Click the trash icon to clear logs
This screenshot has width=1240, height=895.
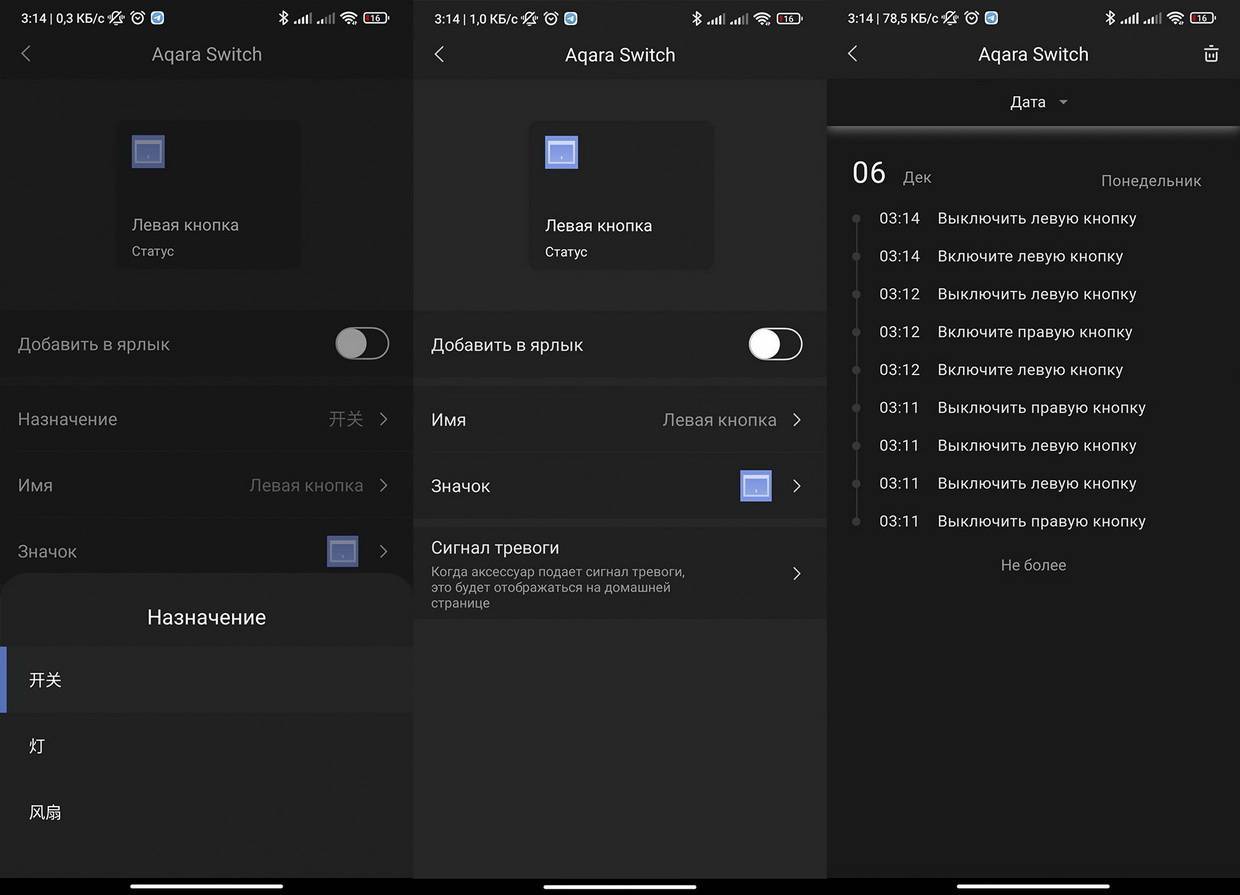tap(1211, 55)
